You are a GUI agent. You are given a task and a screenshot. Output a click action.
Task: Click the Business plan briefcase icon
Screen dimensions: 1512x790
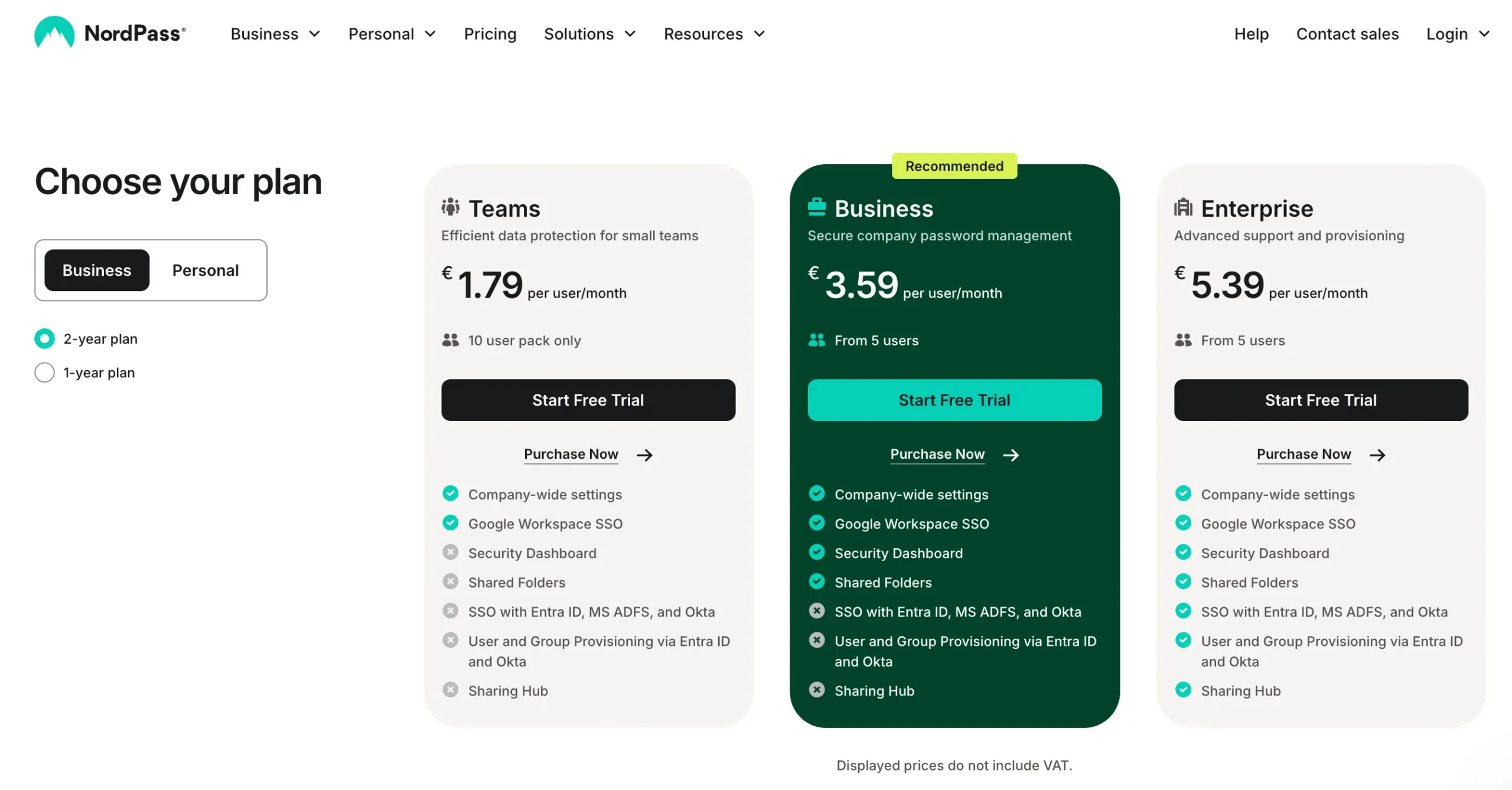[817, 207]
